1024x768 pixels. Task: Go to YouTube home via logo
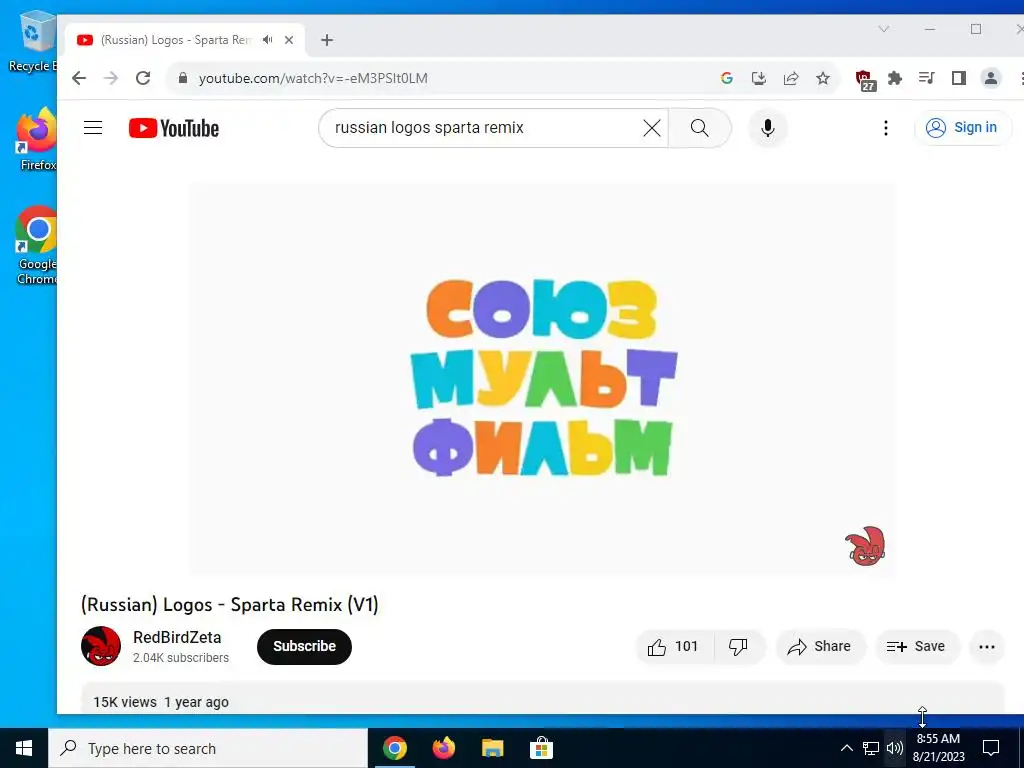(x=174, y=128)
